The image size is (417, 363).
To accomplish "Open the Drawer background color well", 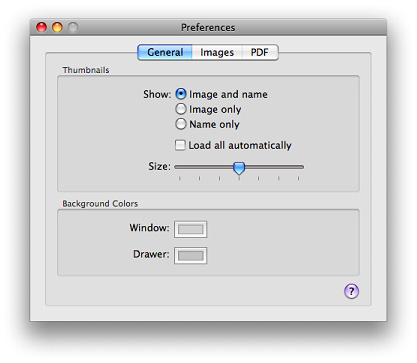I will coord(190,256).
